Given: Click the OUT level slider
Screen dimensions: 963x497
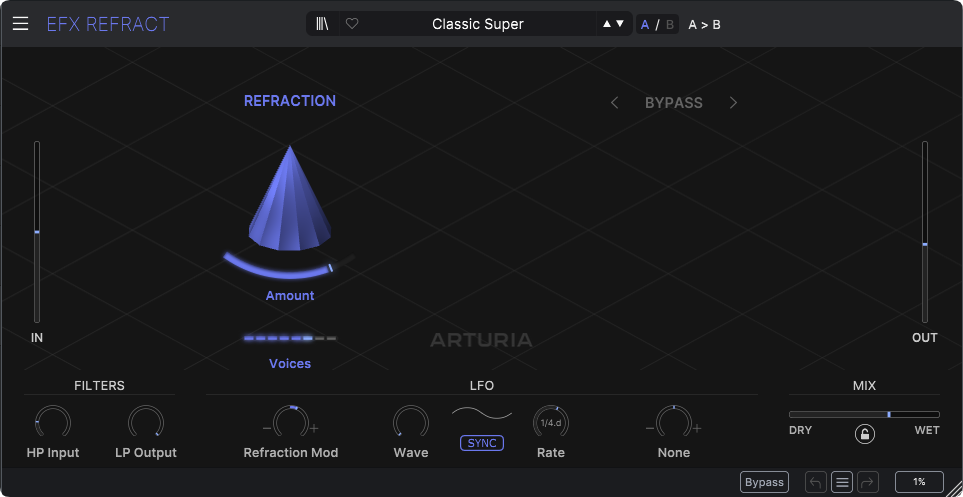Looking at the screenshot, I should (925, 232).
